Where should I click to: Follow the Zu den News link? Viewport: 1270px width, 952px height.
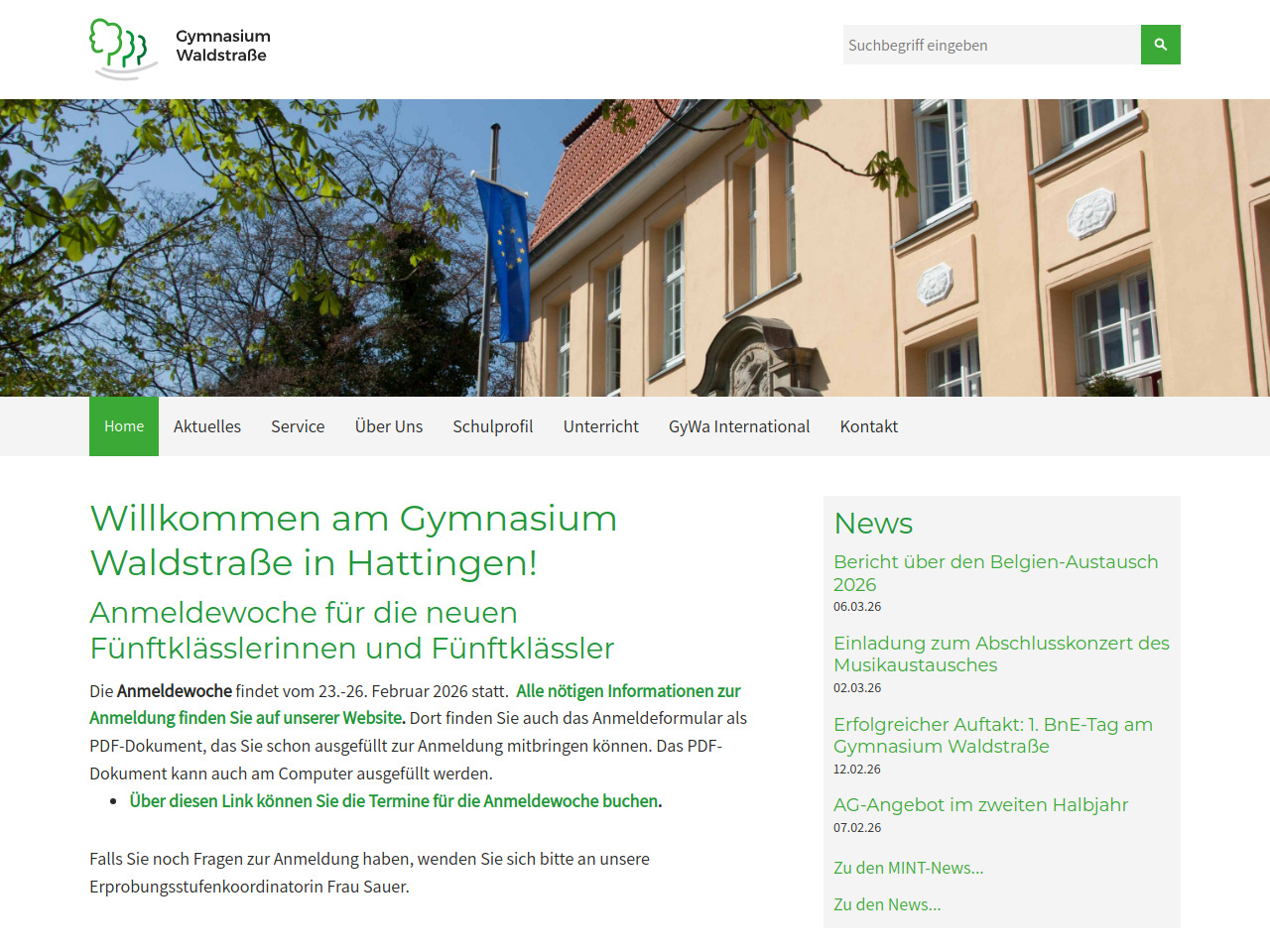click(x=887, y=904)
